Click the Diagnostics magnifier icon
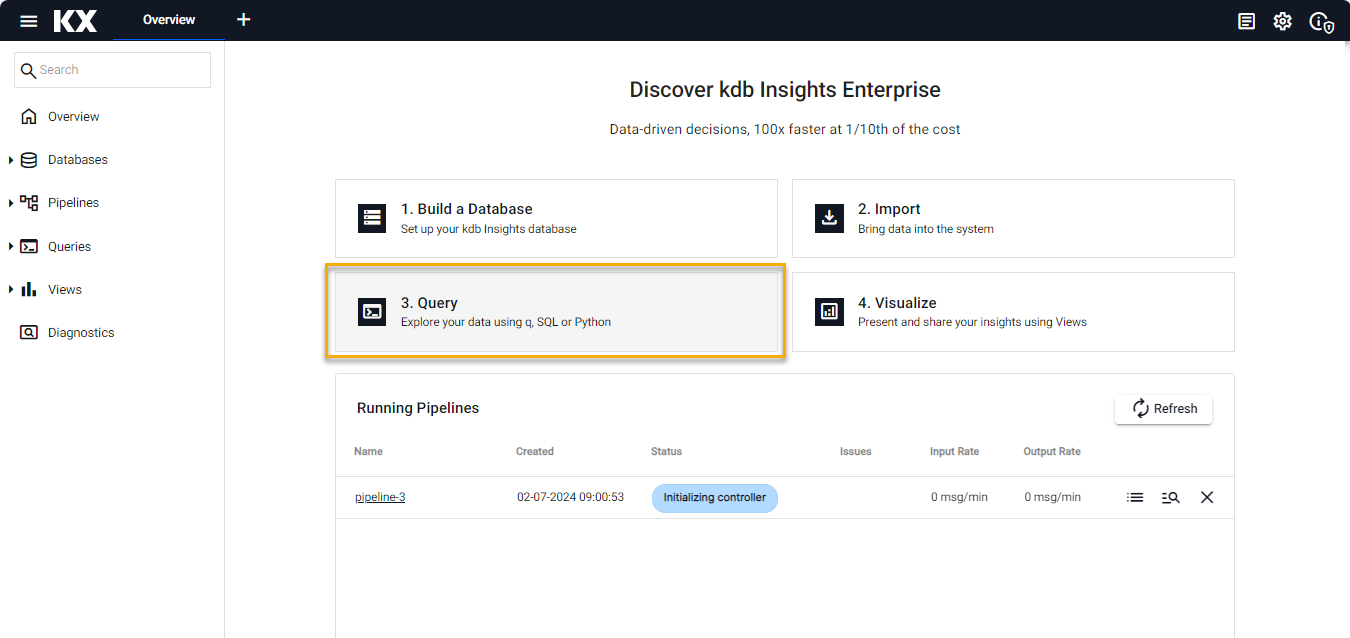This screenshot has height=638, width=1350. click(x=29, y=332)
